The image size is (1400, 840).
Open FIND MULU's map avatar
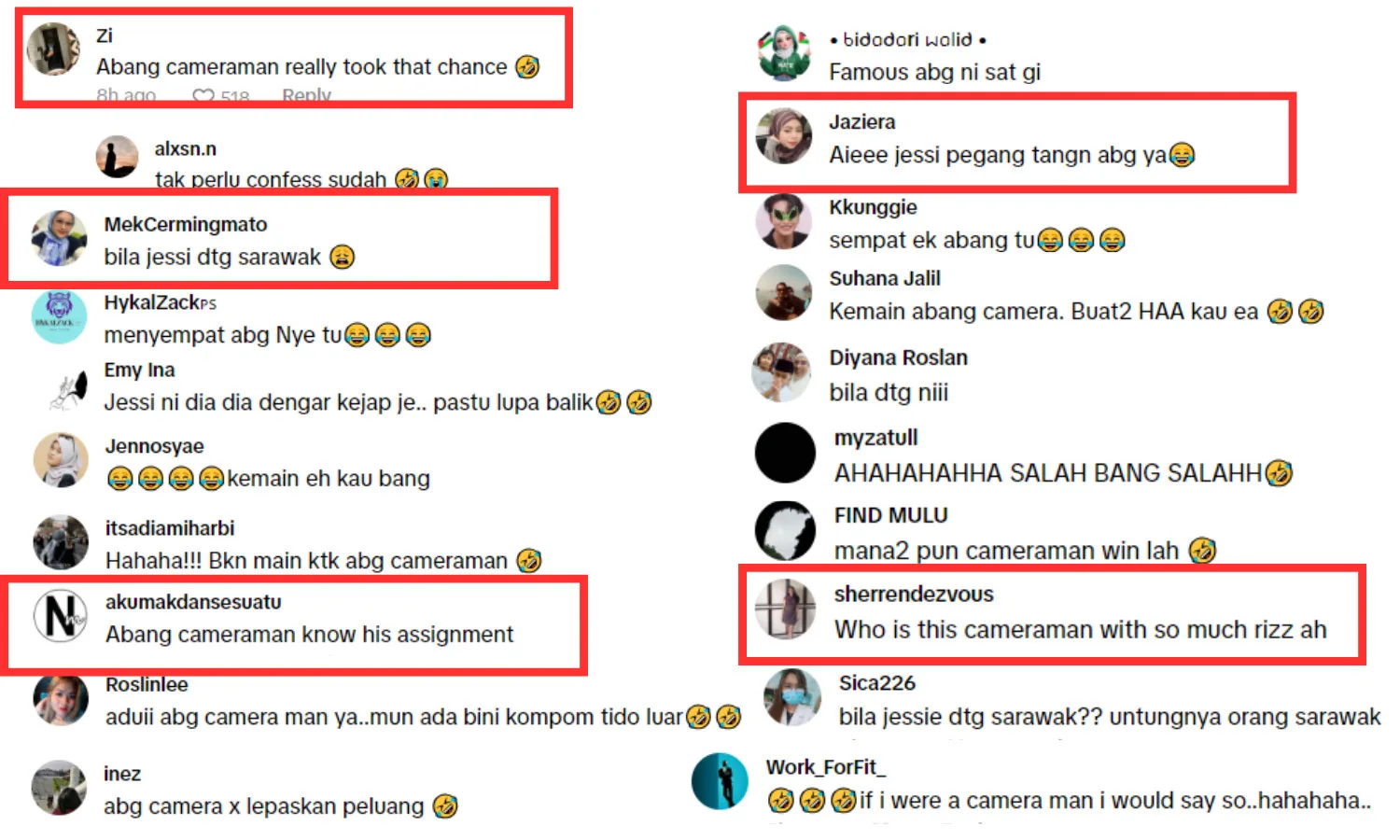click(x=785, y=531)
